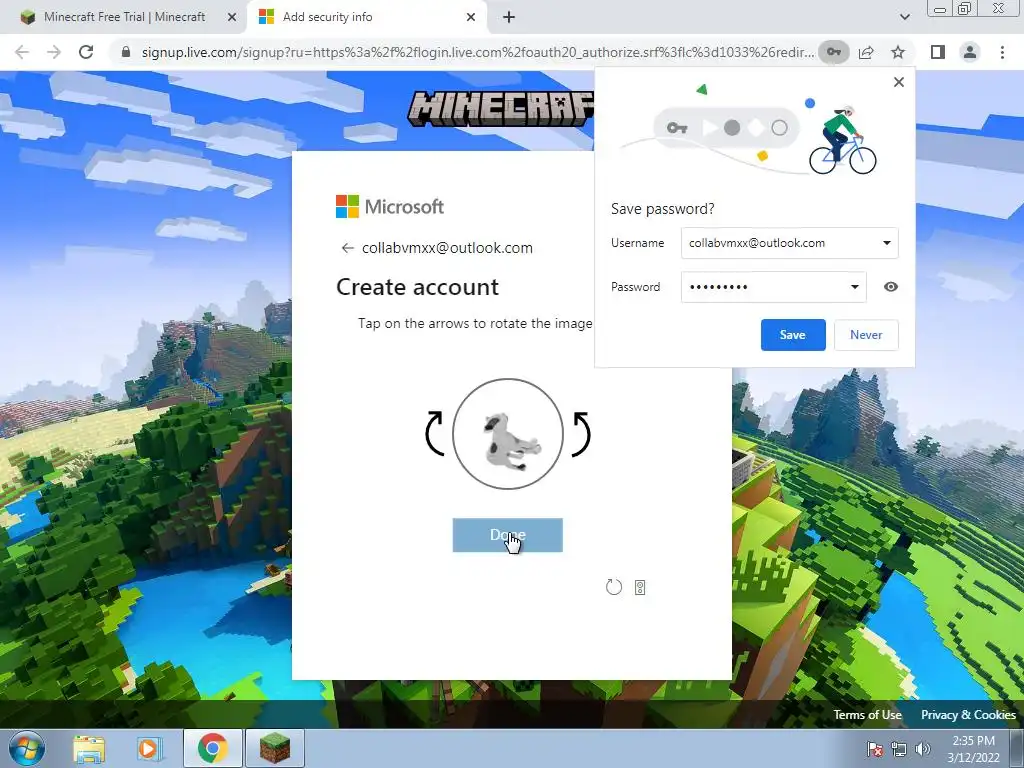
Task: Close the Minecraft Free Trial tab
Action: click(232, 17)
